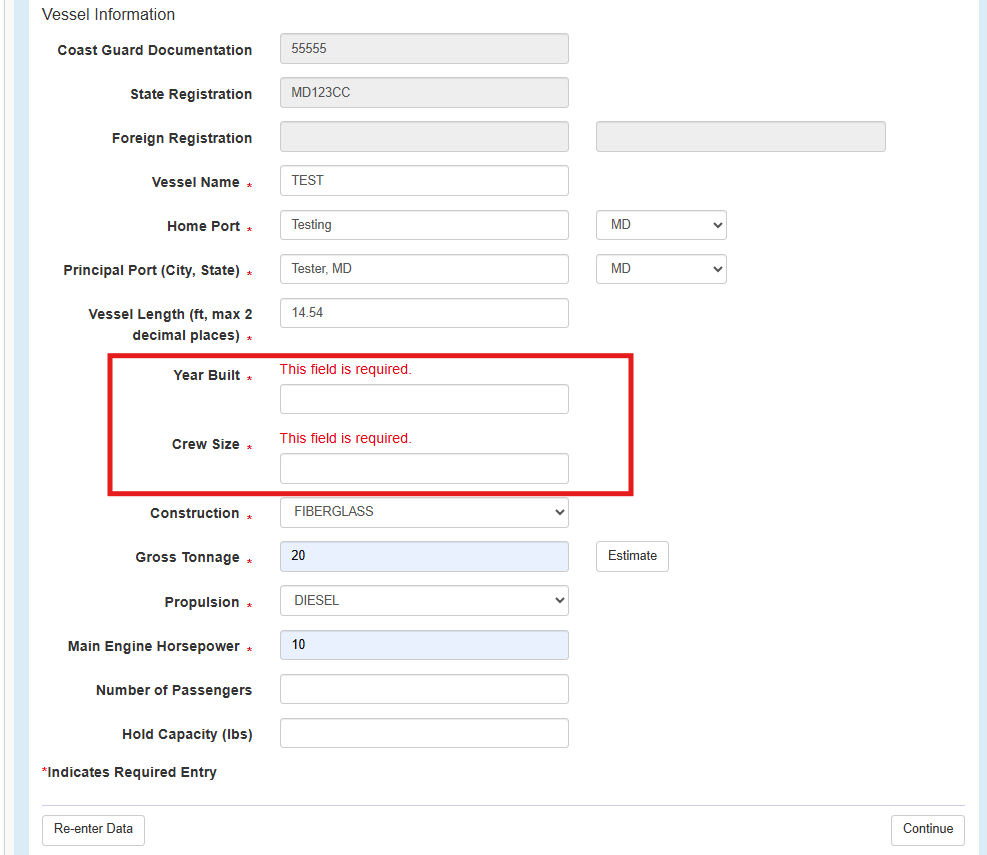Open the Home Port state dropdown
987x855 pixels.
point(661,225)
